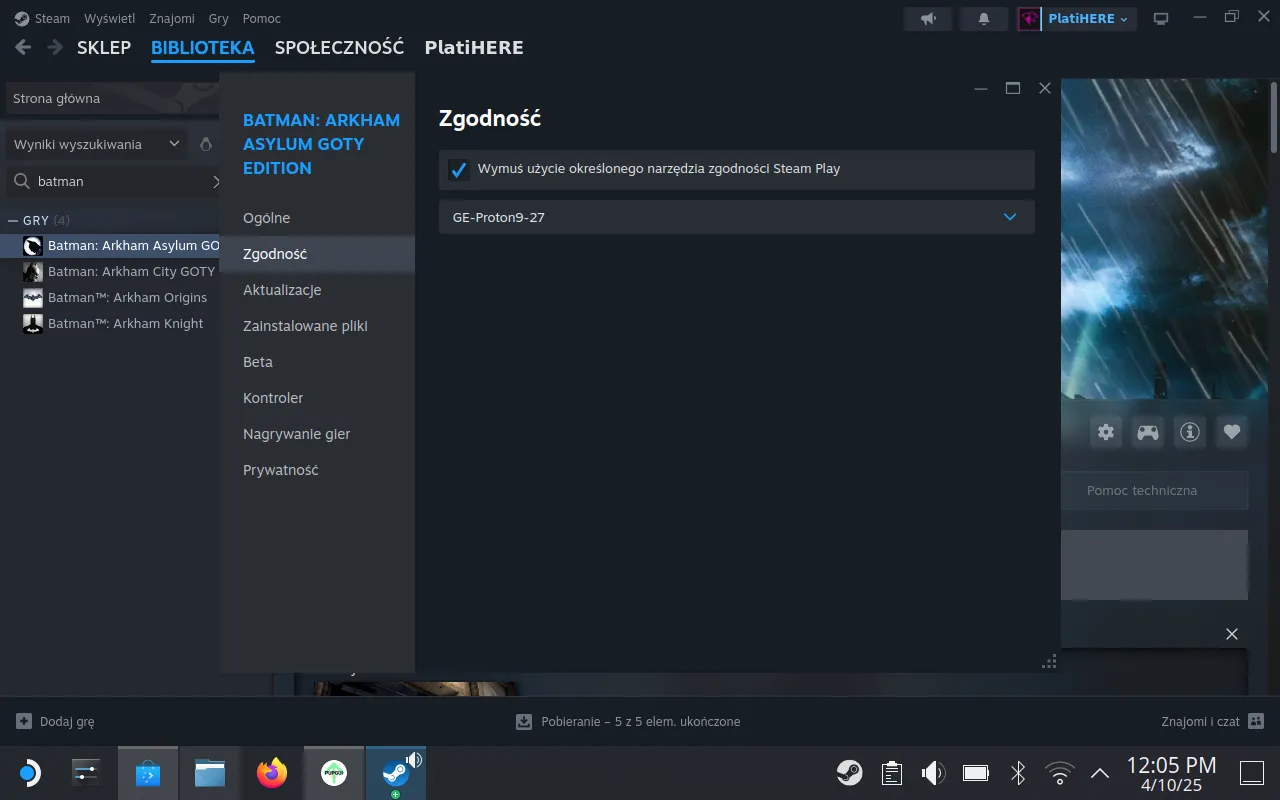Open Steam notifications bell icon

(x=983, y=18)
